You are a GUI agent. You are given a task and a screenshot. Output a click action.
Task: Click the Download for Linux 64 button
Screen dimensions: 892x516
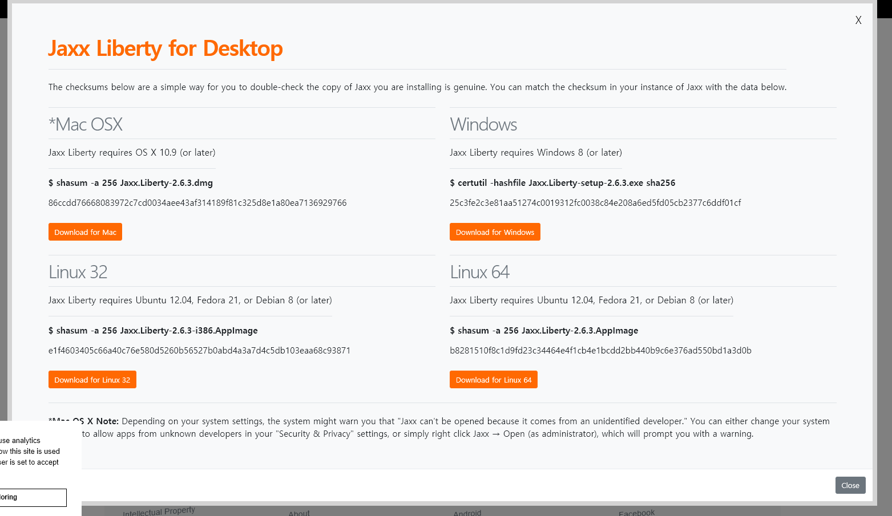493,379
